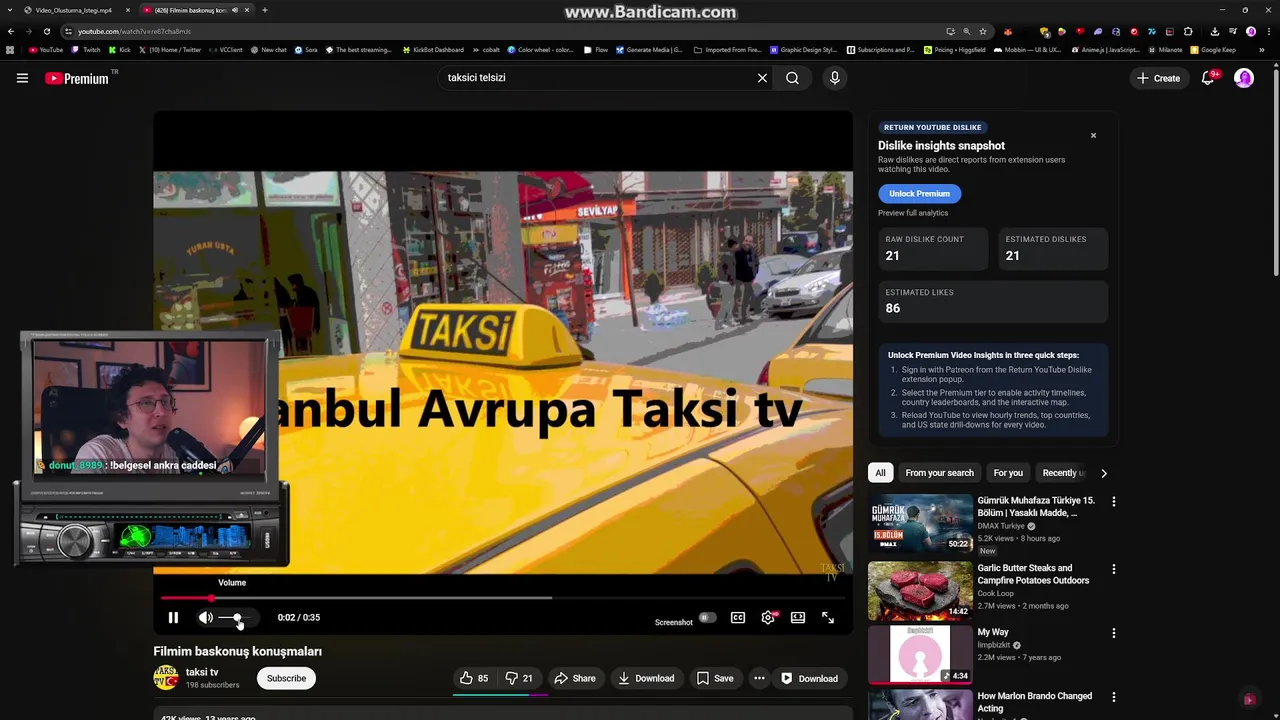Open Garlic Butter Steaks title link
Image resolution: width=1280 pixels, height=720 pixels.
1033,574
